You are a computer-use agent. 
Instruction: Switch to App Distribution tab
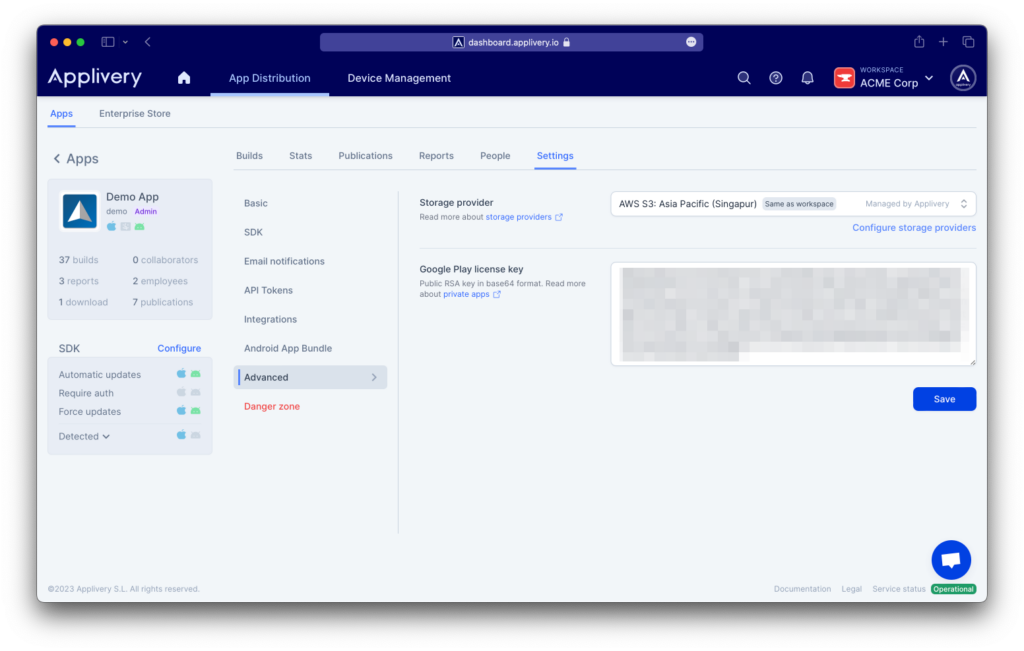point(269,78)
